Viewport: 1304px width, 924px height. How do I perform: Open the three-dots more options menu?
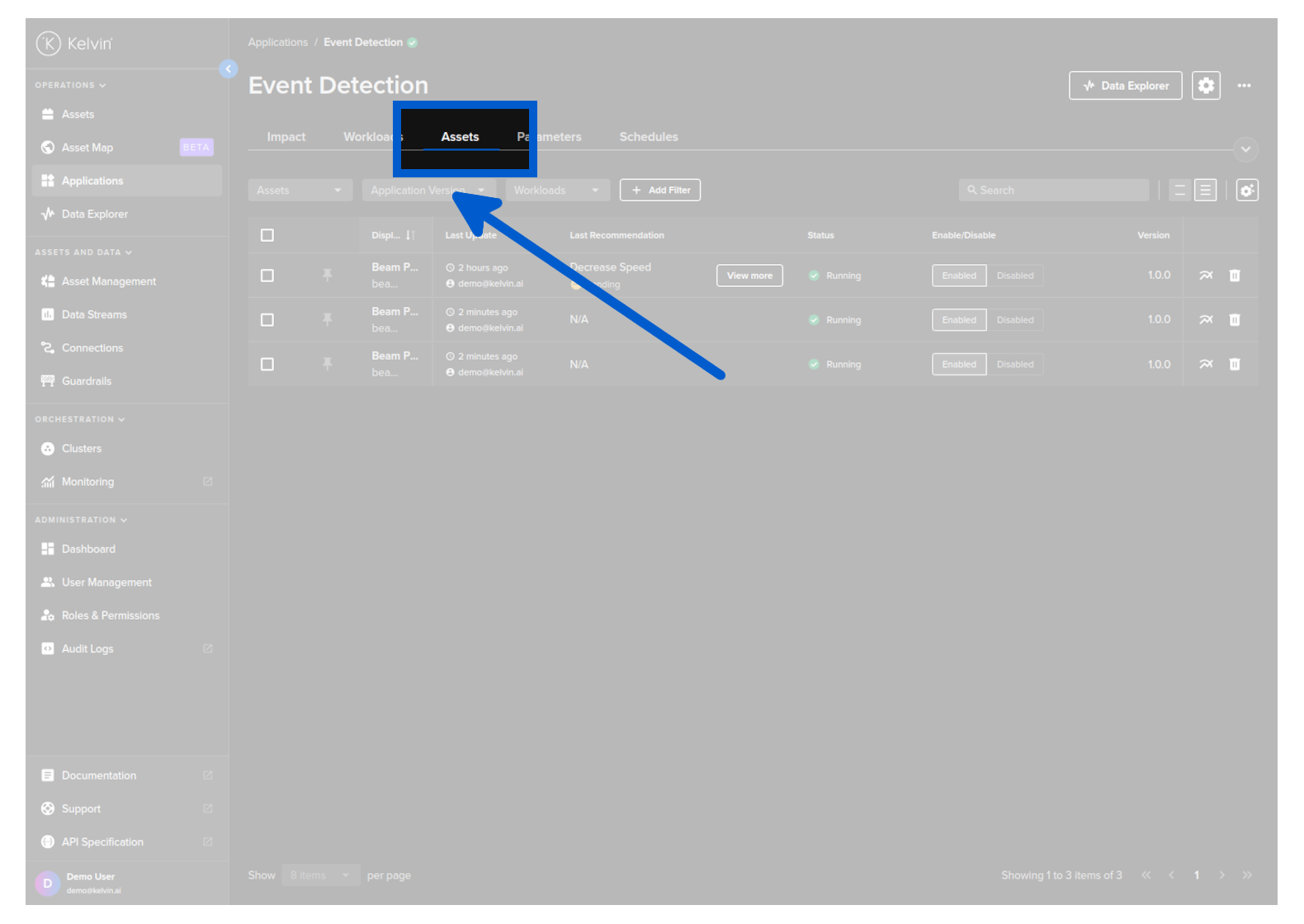(1244, 86)
